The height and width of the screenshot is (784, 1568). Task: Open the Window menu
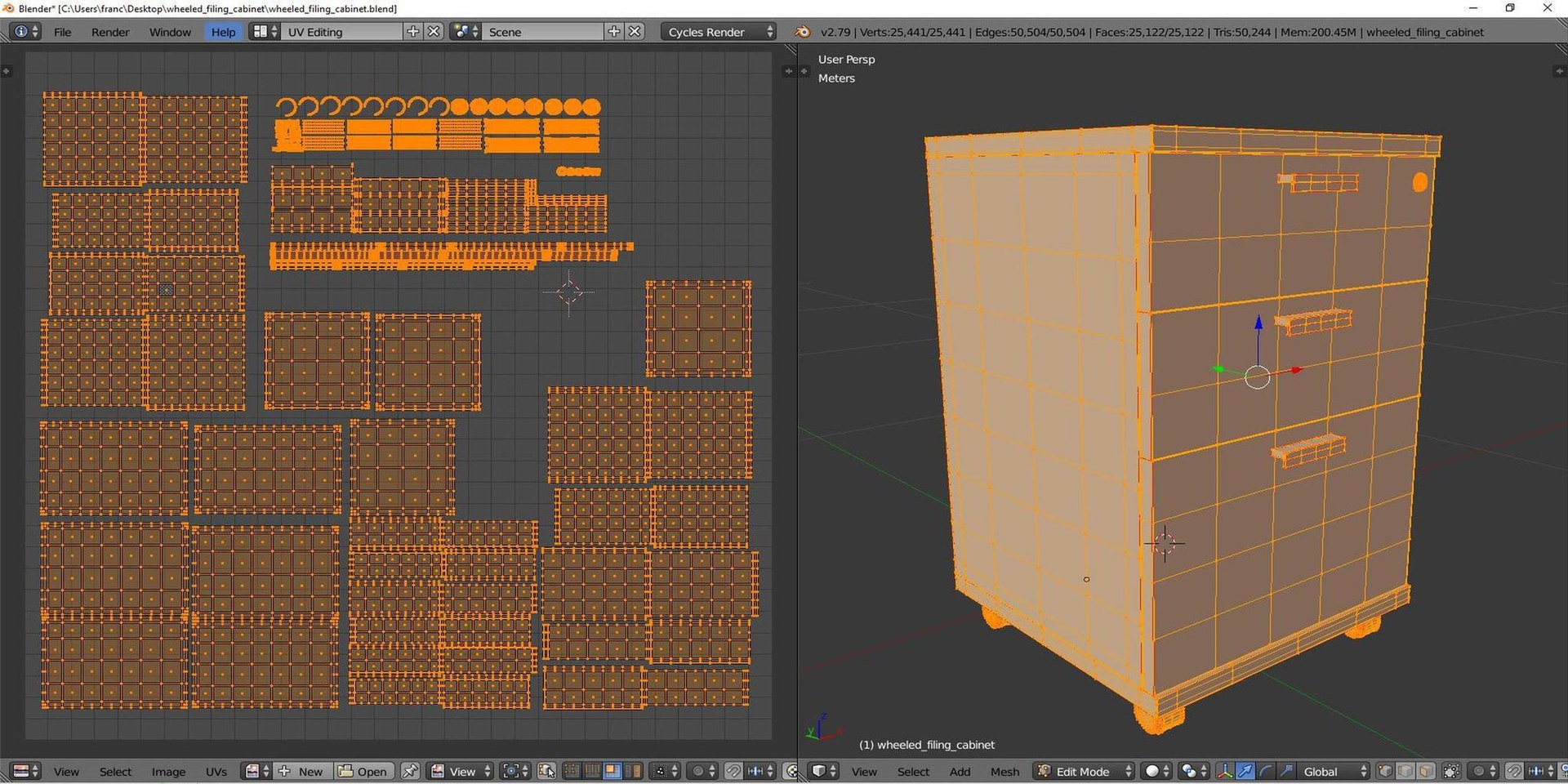[170, 32]
